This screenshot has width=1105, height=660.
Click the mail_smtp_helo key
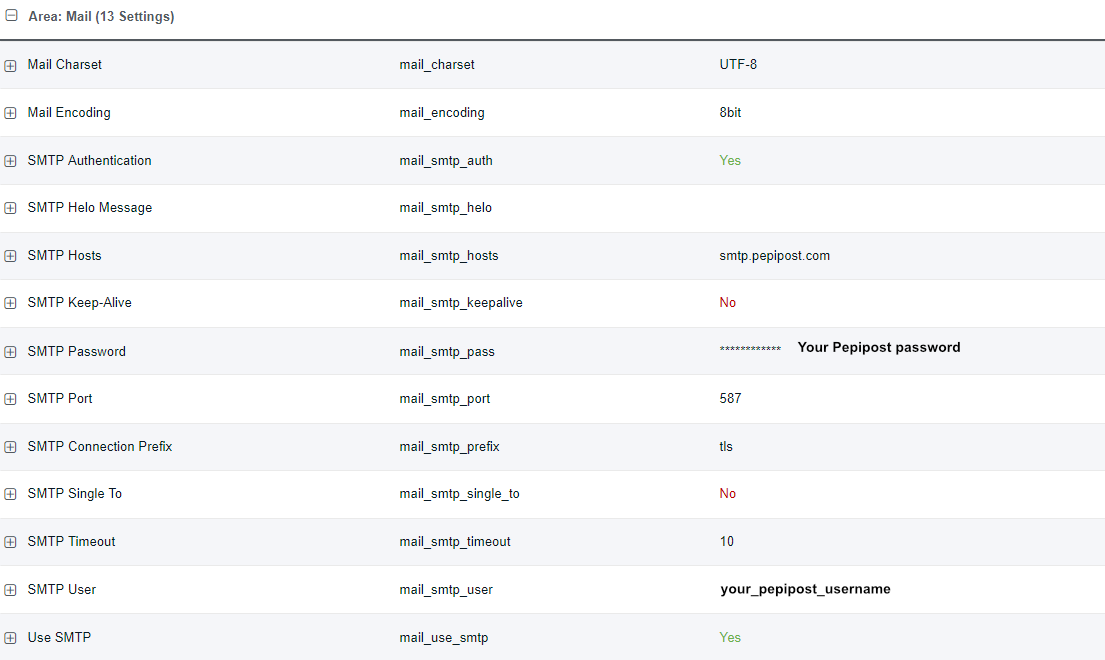click(x=445, y=208)
